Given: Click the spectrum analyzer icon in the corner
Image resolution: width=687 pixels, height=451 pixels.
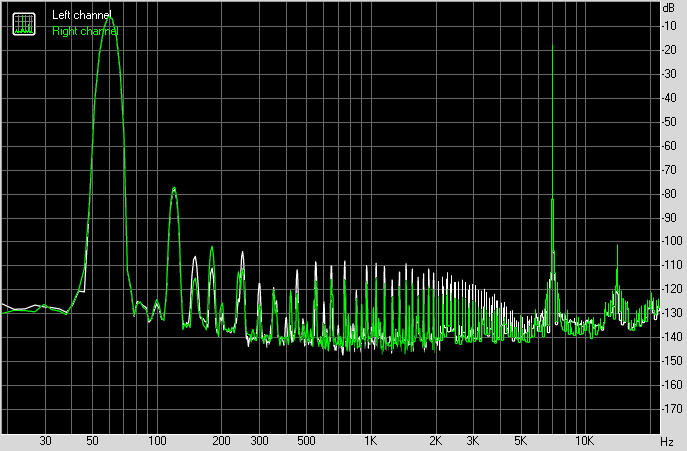Looking at the screenshot, I should 24,24.
